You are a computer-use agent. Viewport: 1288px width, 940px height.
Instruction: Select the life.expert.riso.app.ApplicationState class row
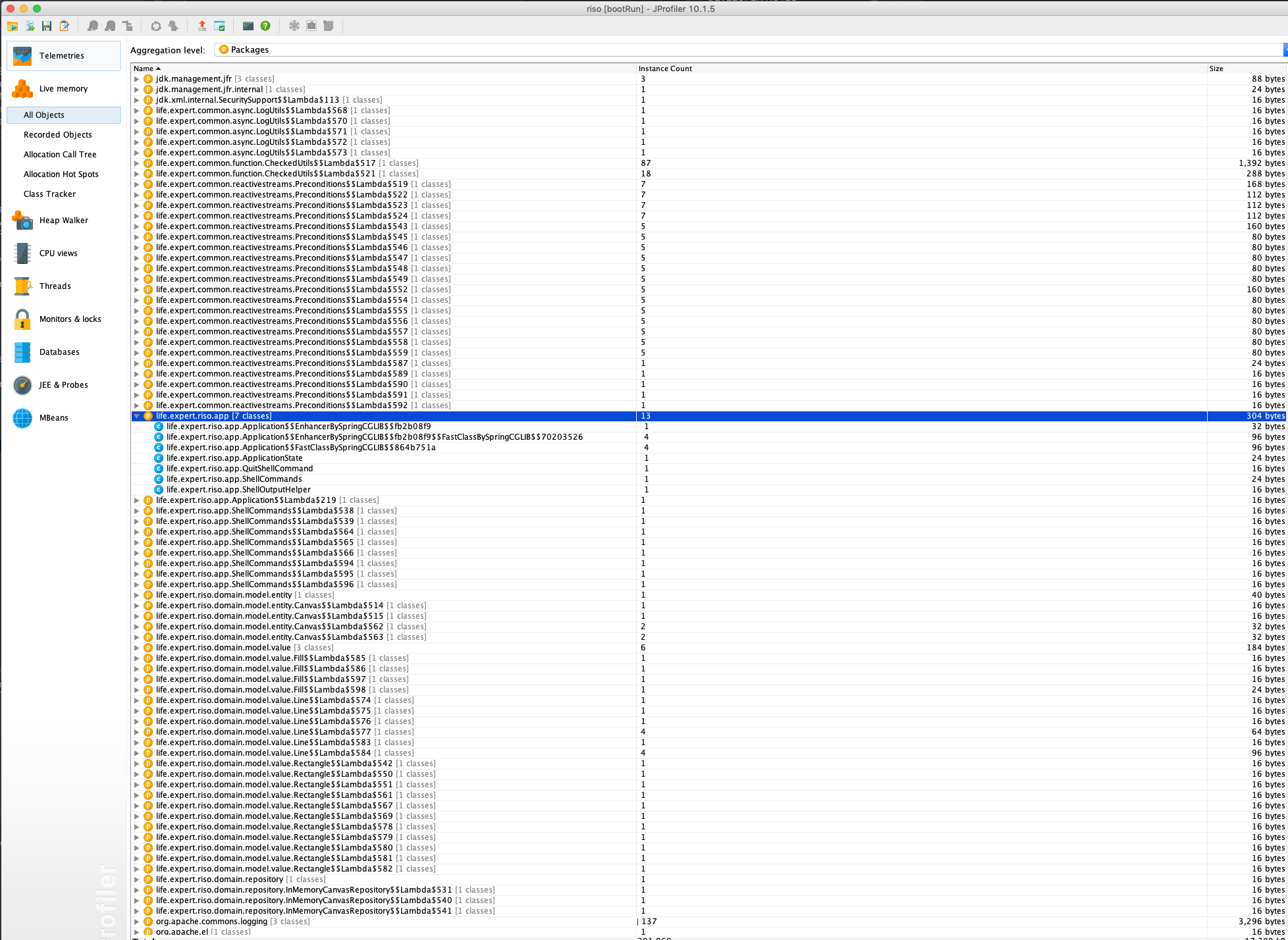coord(709,458)
